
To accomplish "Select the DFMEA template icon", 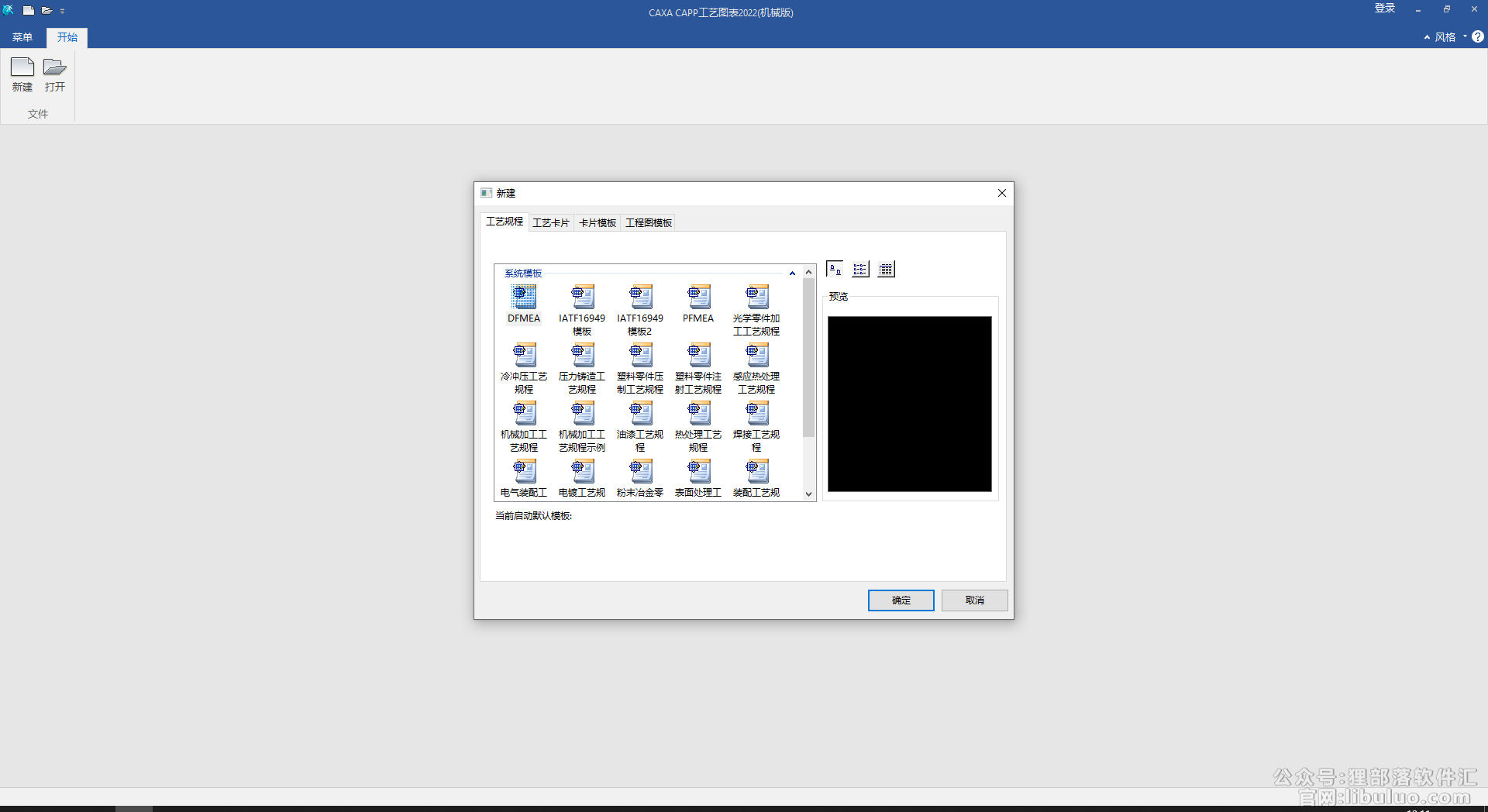I will coord(524,297).
